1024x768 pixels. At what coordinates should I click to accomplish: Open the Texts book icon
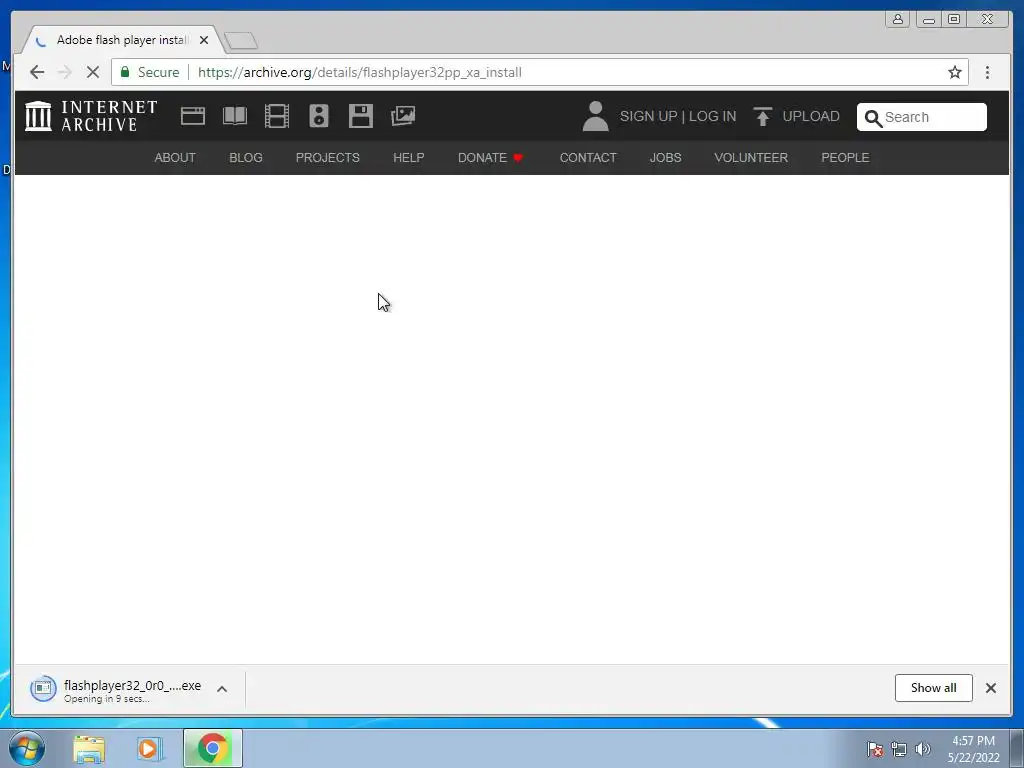pos(234,116)
